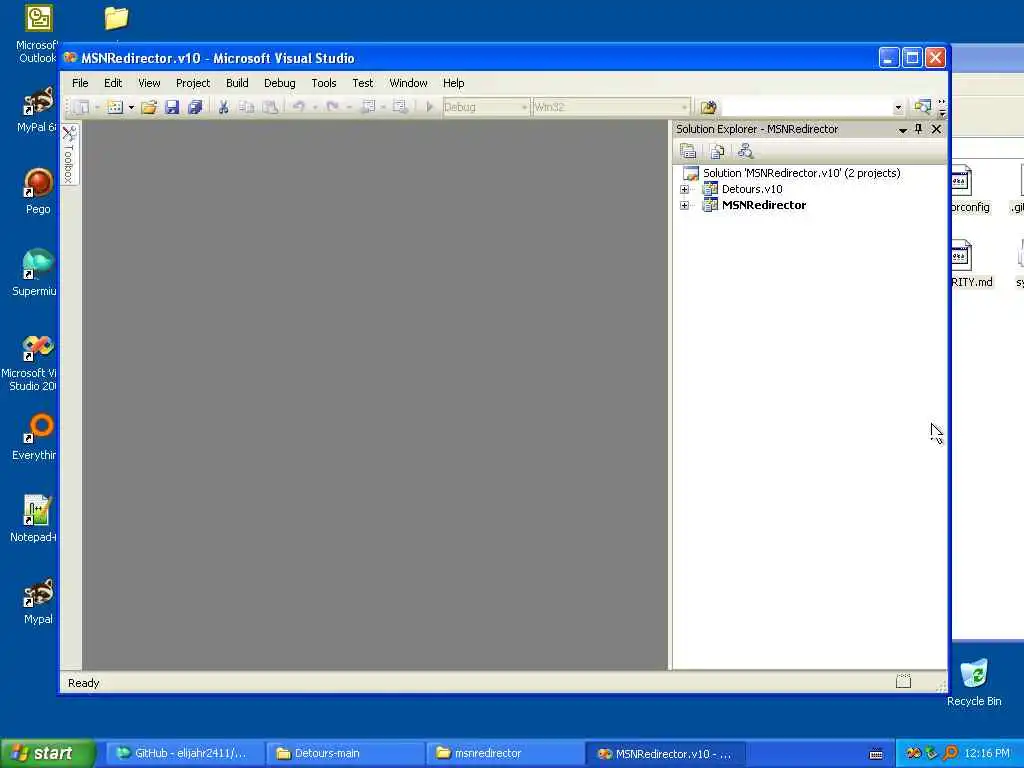1024x768 pixels.
Task: Open the Find combo box dropdown arrow
Action: pyautogui.click(x=898, y=108)
